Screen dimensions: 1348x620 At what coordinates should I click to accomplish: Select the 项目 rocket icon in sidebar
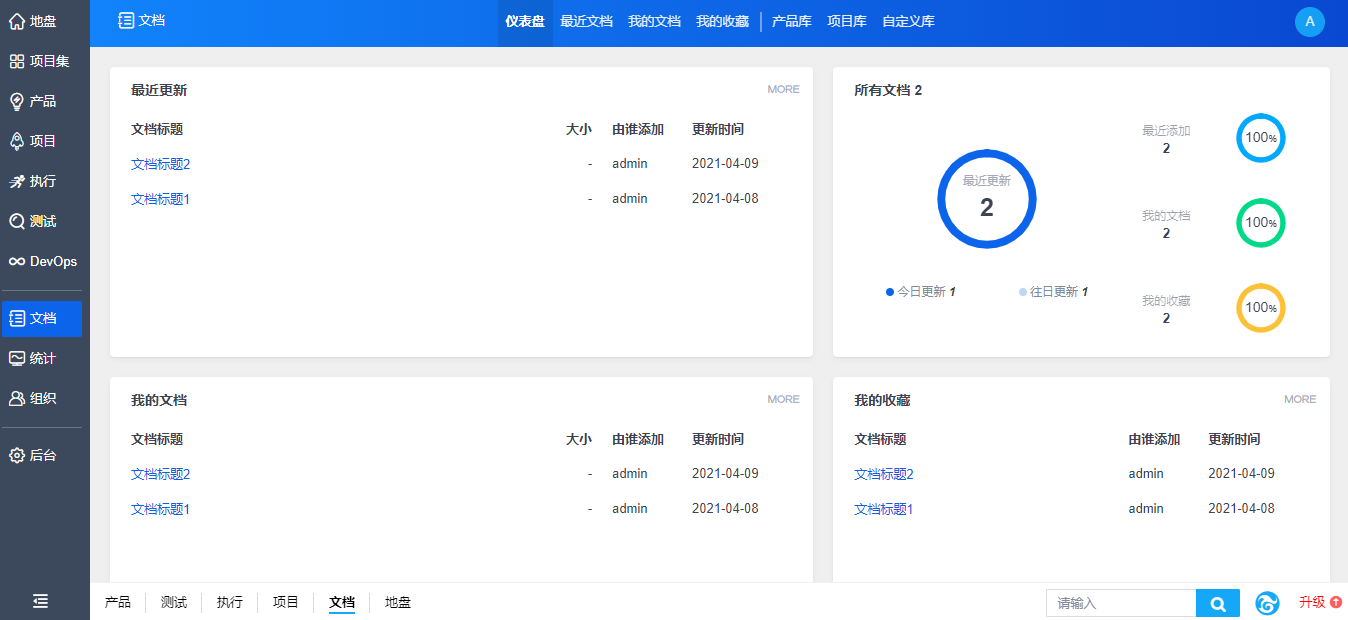17,141
